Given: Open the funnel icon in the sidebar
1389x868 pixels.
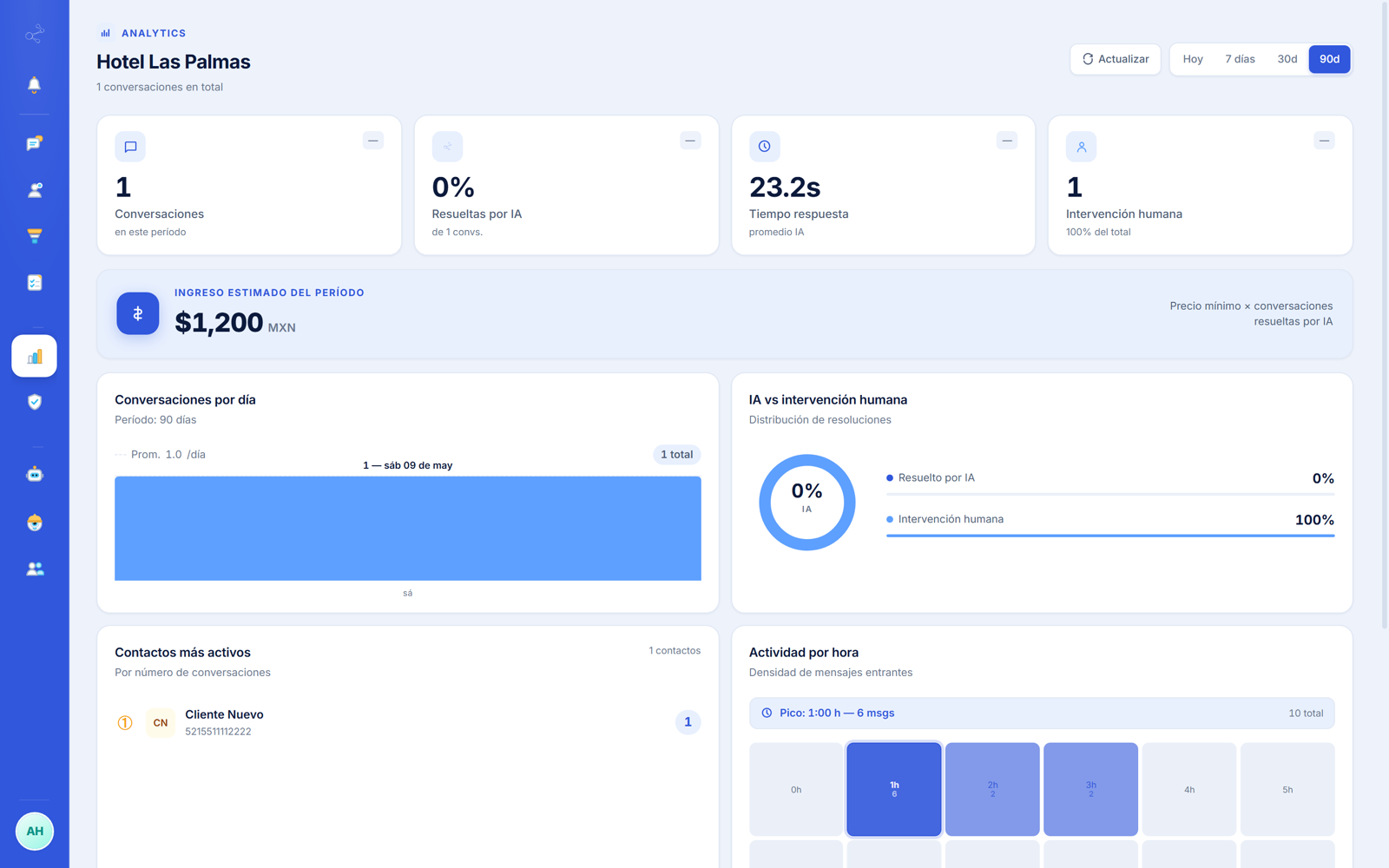Looking at the screenshot, I should coord(34,236).
